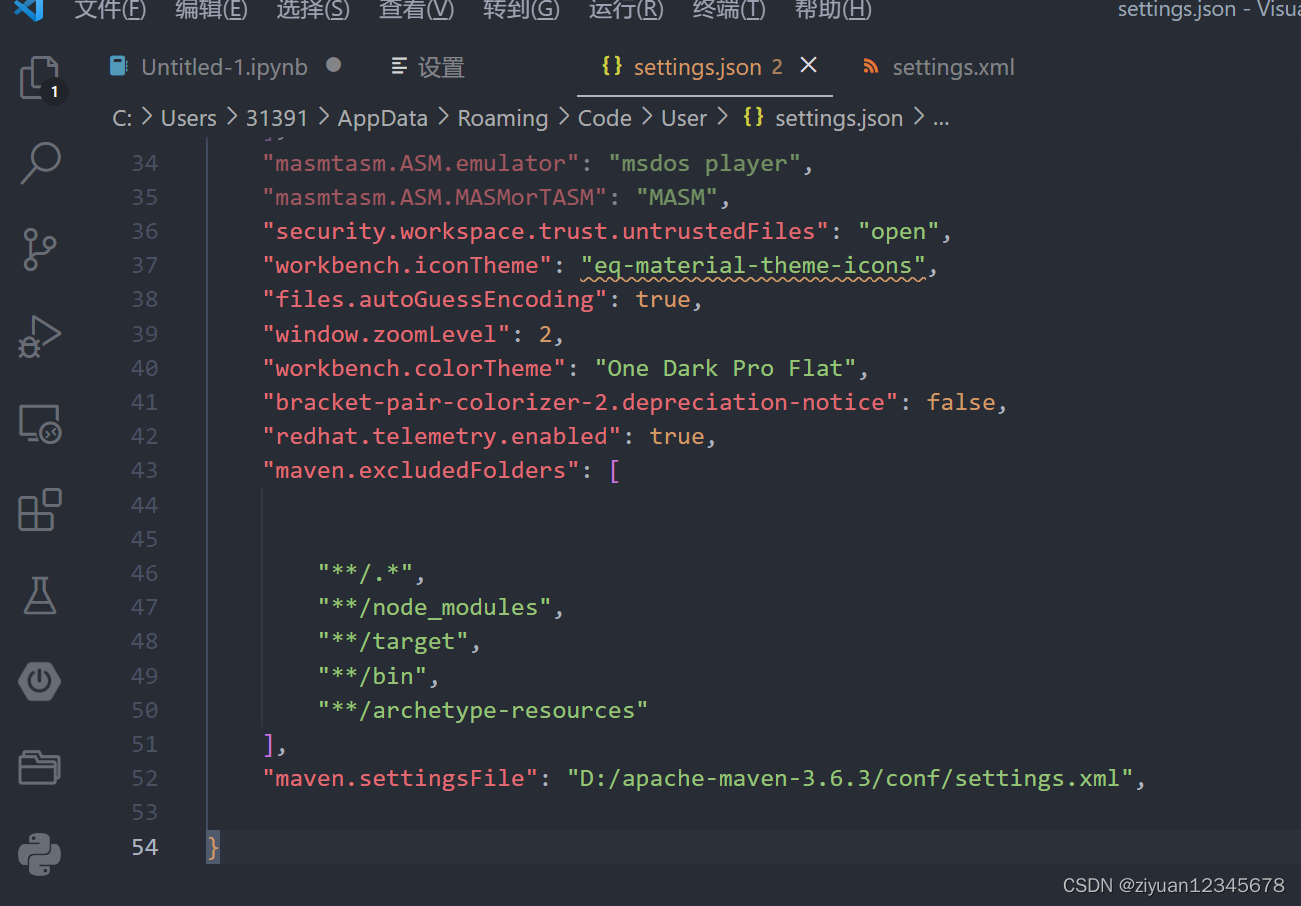The image size is (1301, 906).
Task: Click line number 54 in the gutter
Action: (x=144, y=846)
